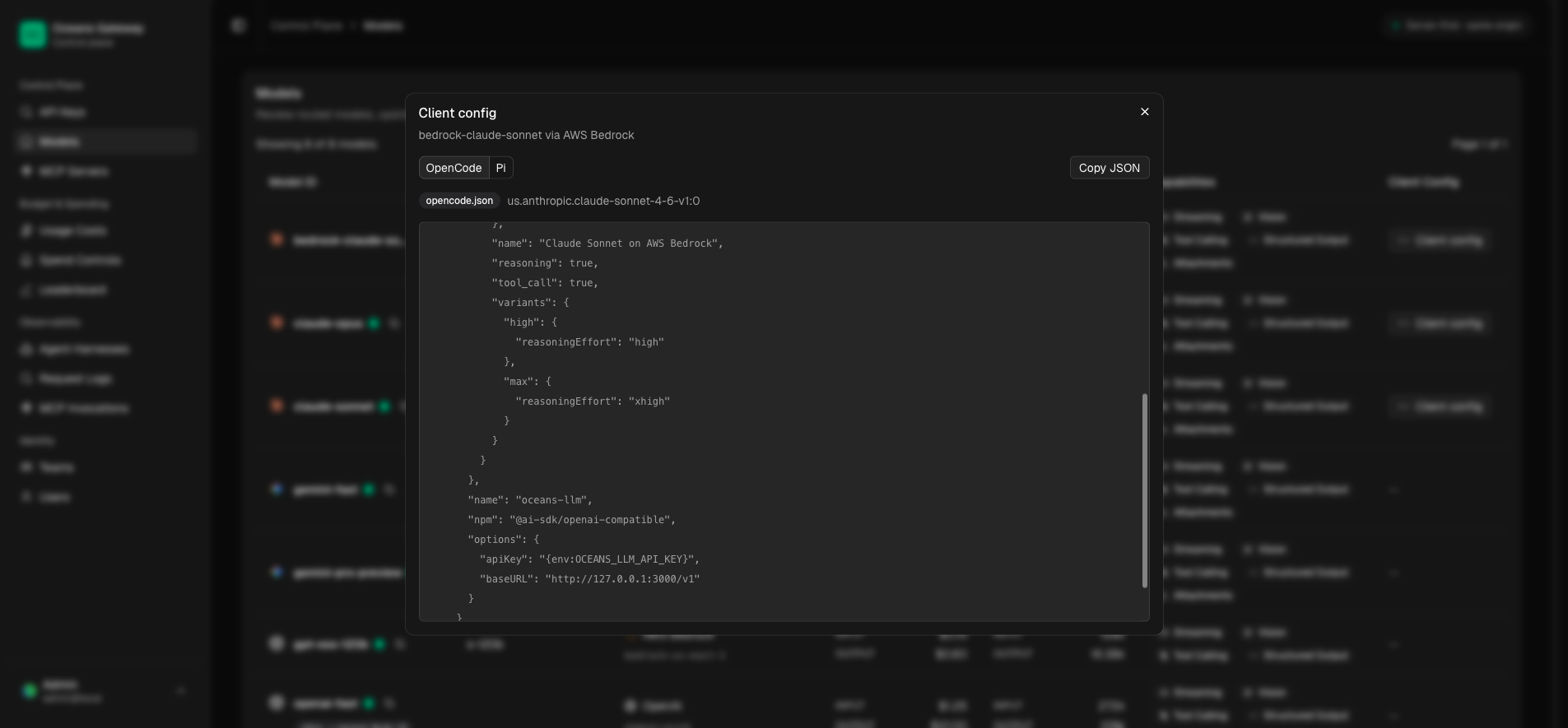This screenshot has width=1568, height=728.
Task: Open API Keys in the background sidebar
Action: (x=105, y=112)
